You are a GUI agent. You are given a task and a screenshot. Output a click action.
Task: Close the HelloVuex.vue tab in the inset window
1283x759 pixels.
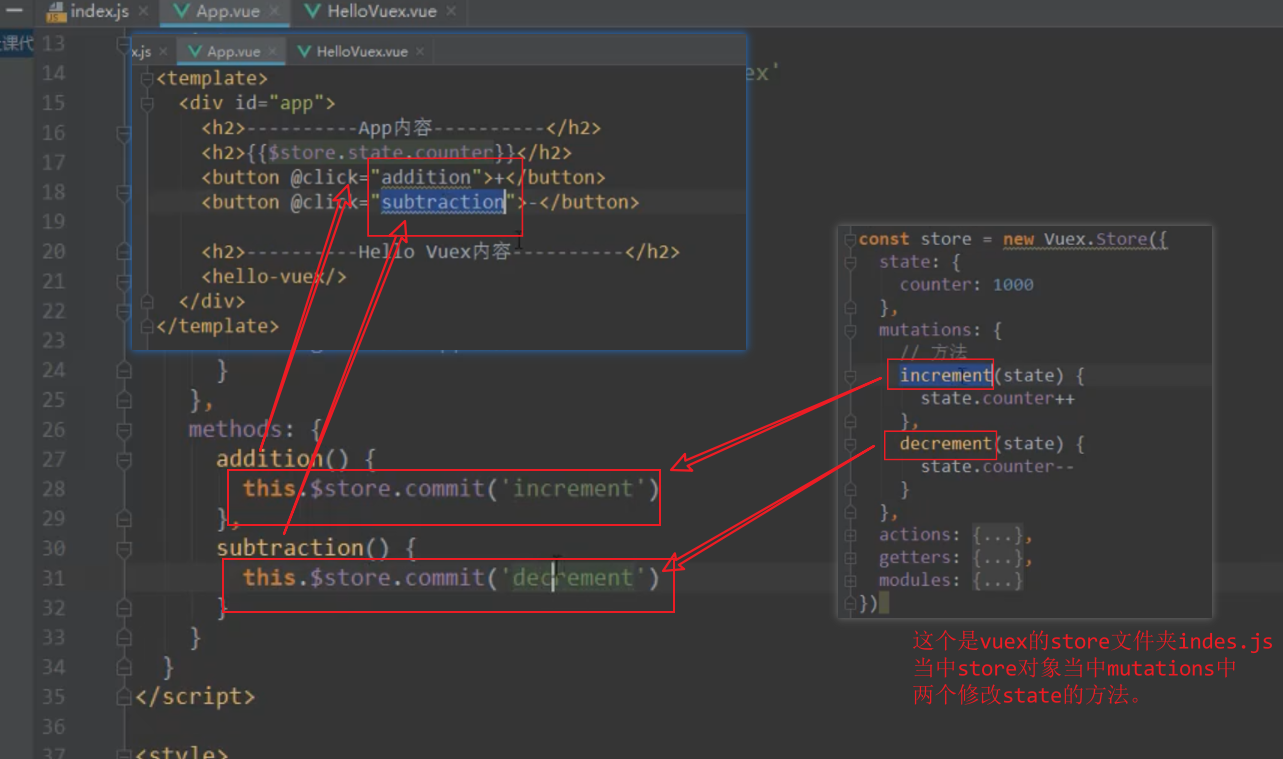pos(419,52)
